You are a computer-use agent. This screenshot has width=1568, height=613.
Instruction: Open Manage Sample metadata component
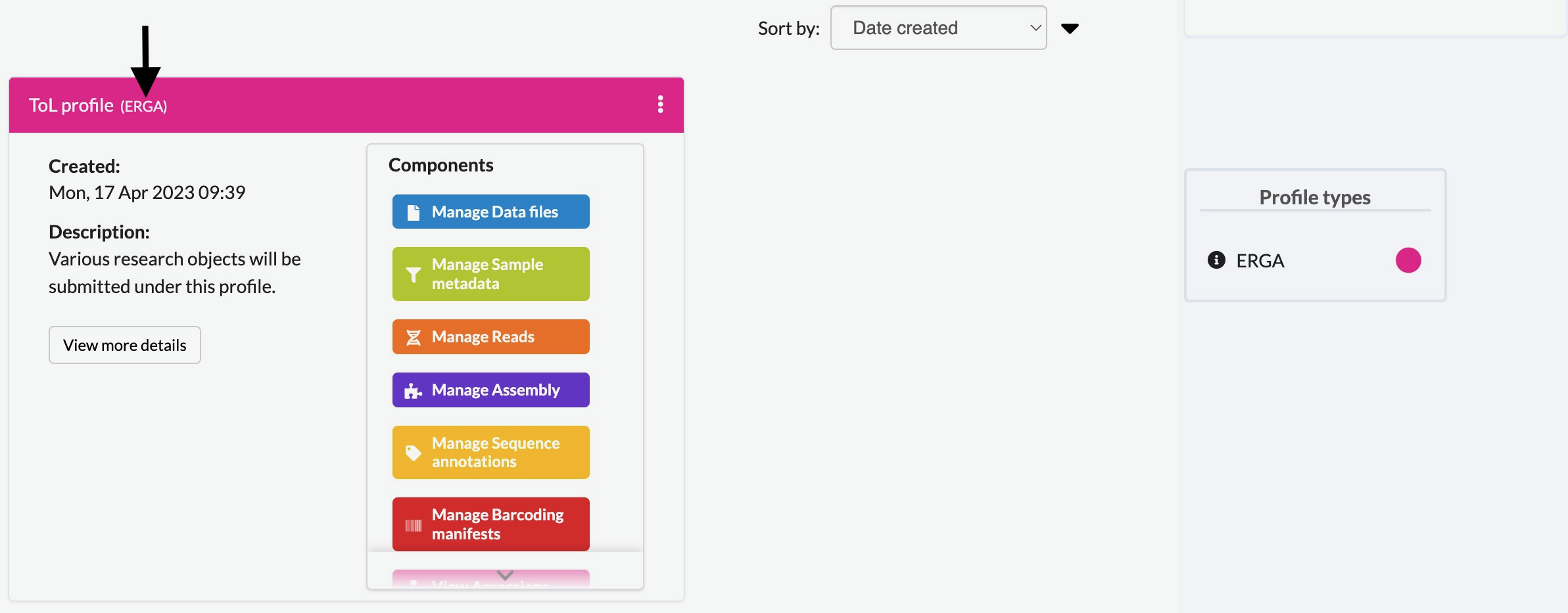pyautogui.click(x=491, y=274)
